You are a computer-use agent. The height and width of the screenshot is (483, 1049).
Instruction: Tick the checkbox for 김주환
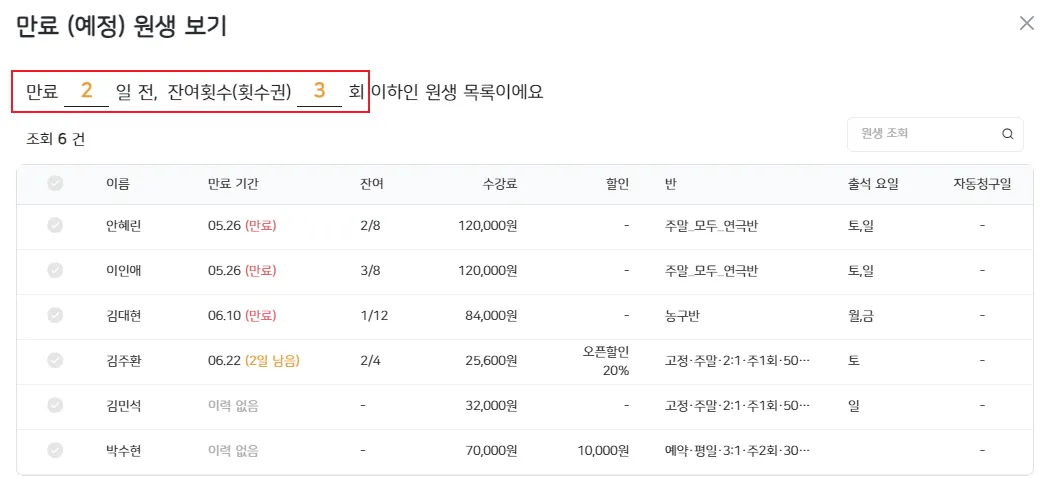pyautogui.click(x=55, y=360)
